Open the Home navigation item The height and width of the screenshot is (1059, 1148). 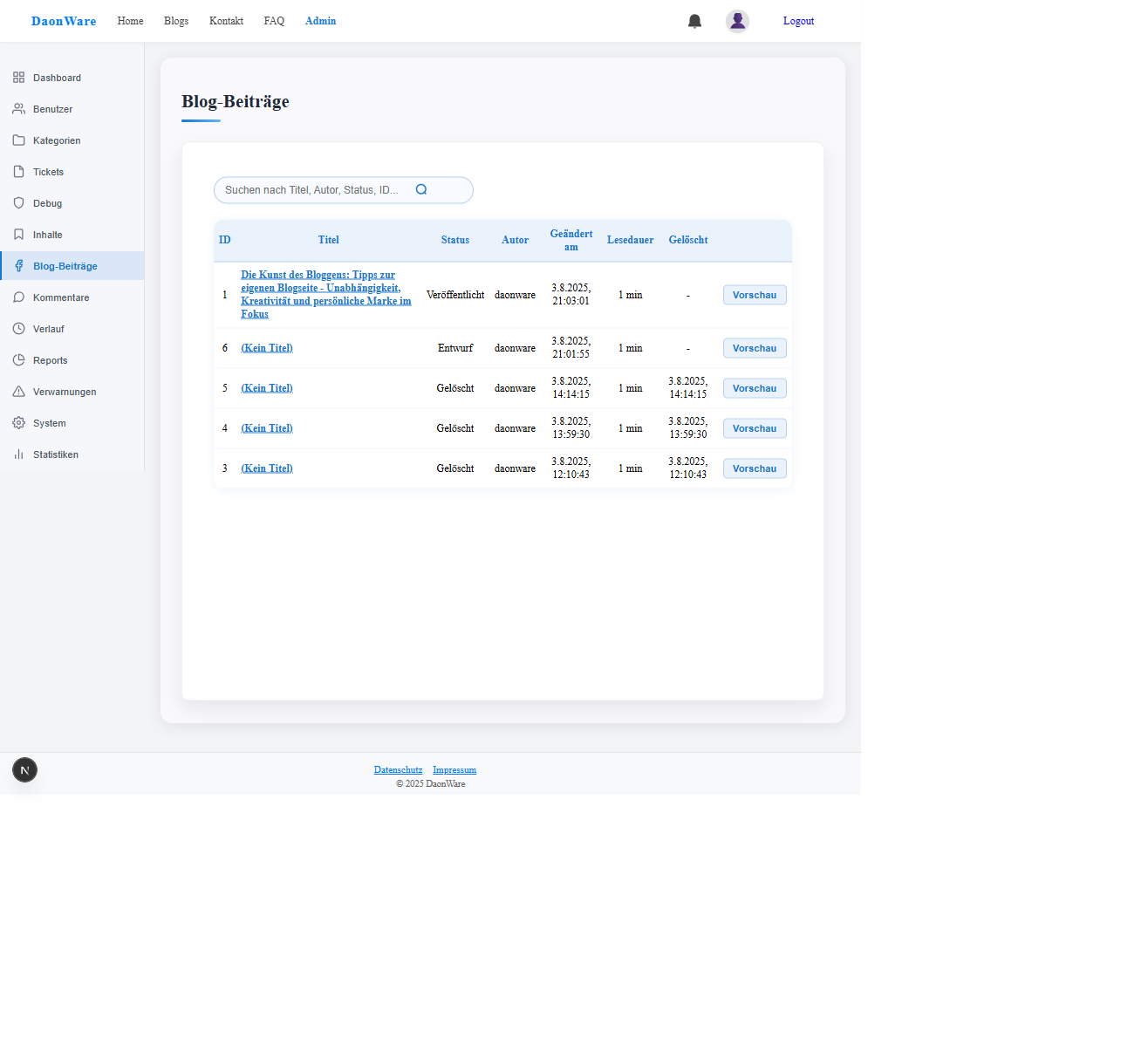130,21
